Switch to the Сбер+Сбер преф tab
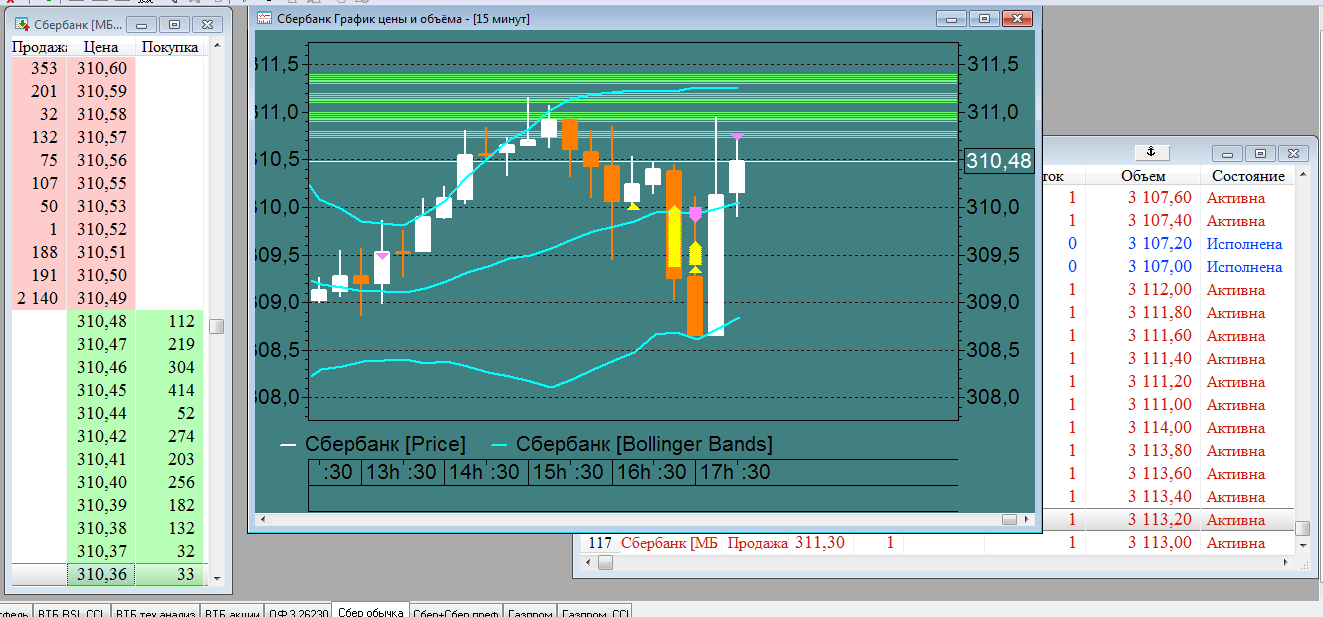1323x617 pixels. point(456,614)
